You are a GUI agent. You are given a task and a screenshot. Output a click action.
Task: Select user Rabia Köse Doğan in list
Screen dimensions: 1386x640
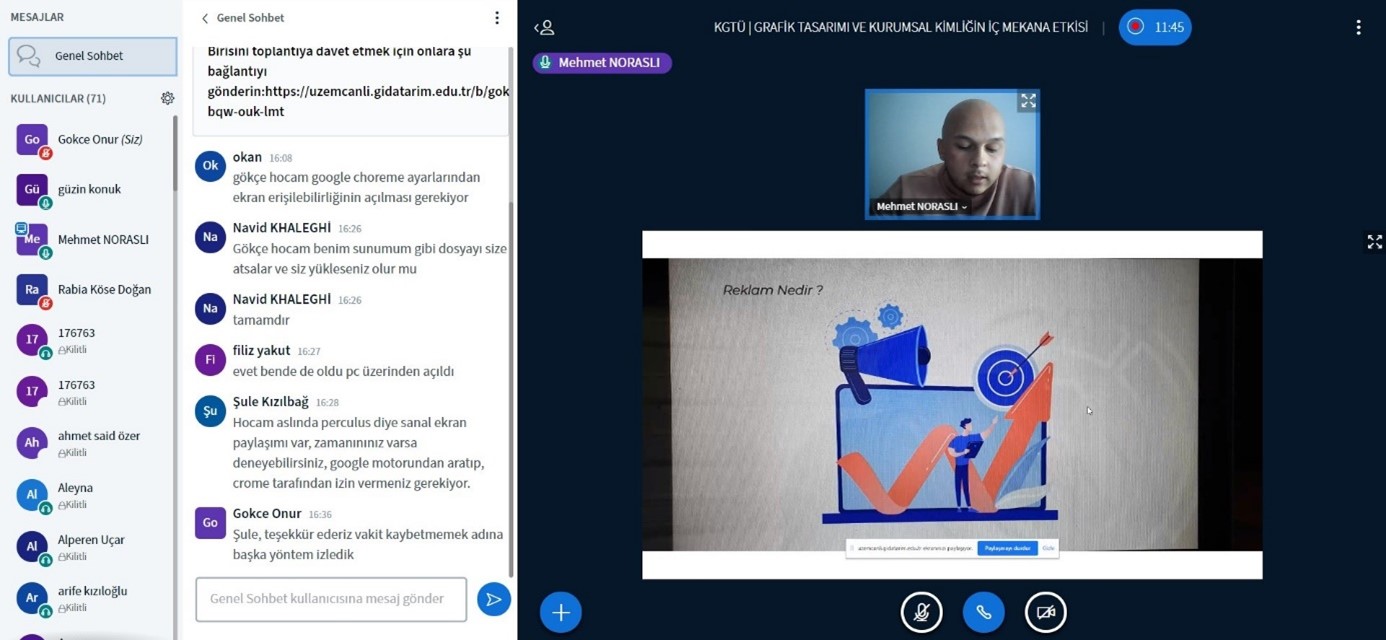click(x=104, y=290)
